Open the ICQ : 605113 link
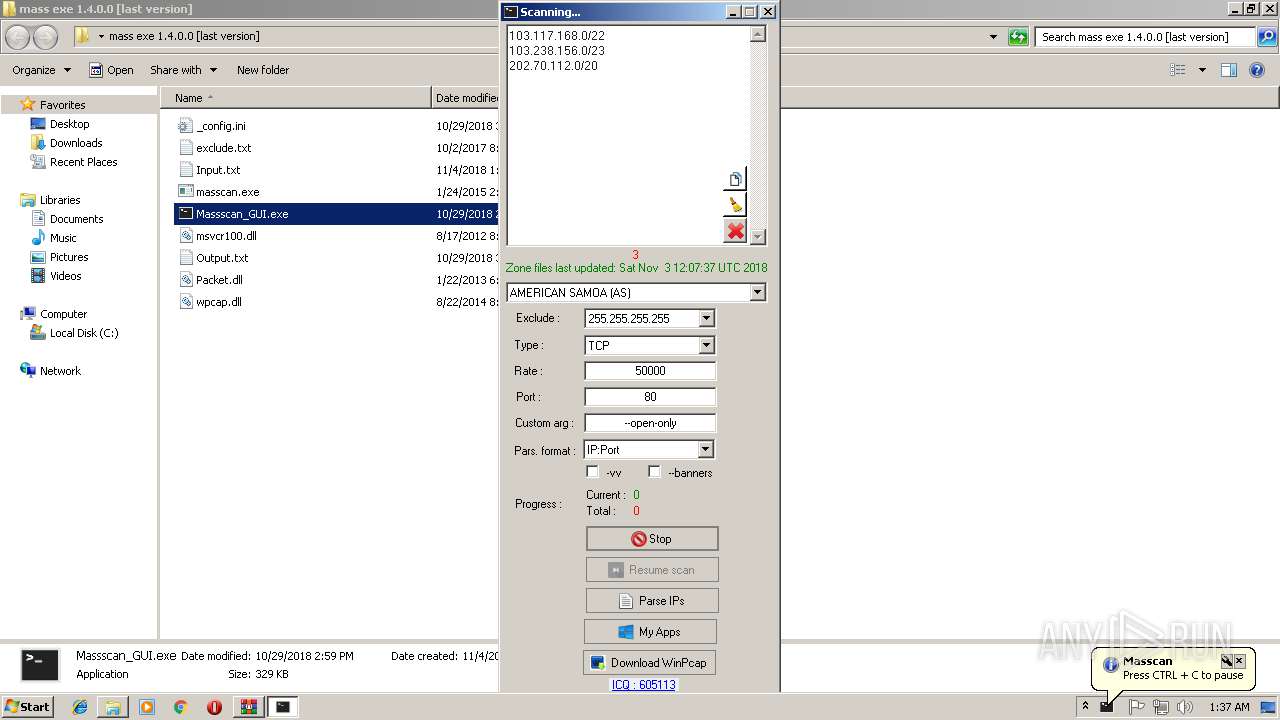The image size is (1280, 720). (x=644, y=685)
